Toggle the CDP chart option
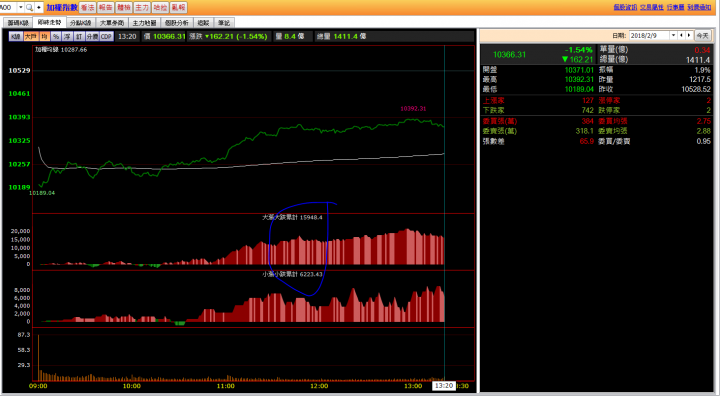Viewport: 720px width, 396px height. tap(107, 36)
